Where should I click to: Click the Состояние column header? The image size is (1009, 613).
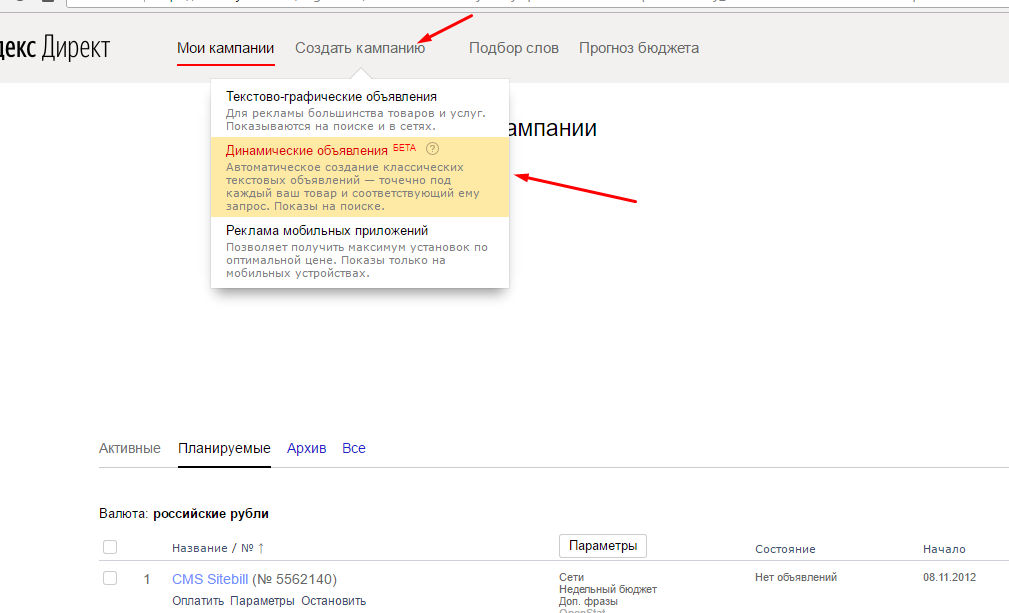point(785,549)
